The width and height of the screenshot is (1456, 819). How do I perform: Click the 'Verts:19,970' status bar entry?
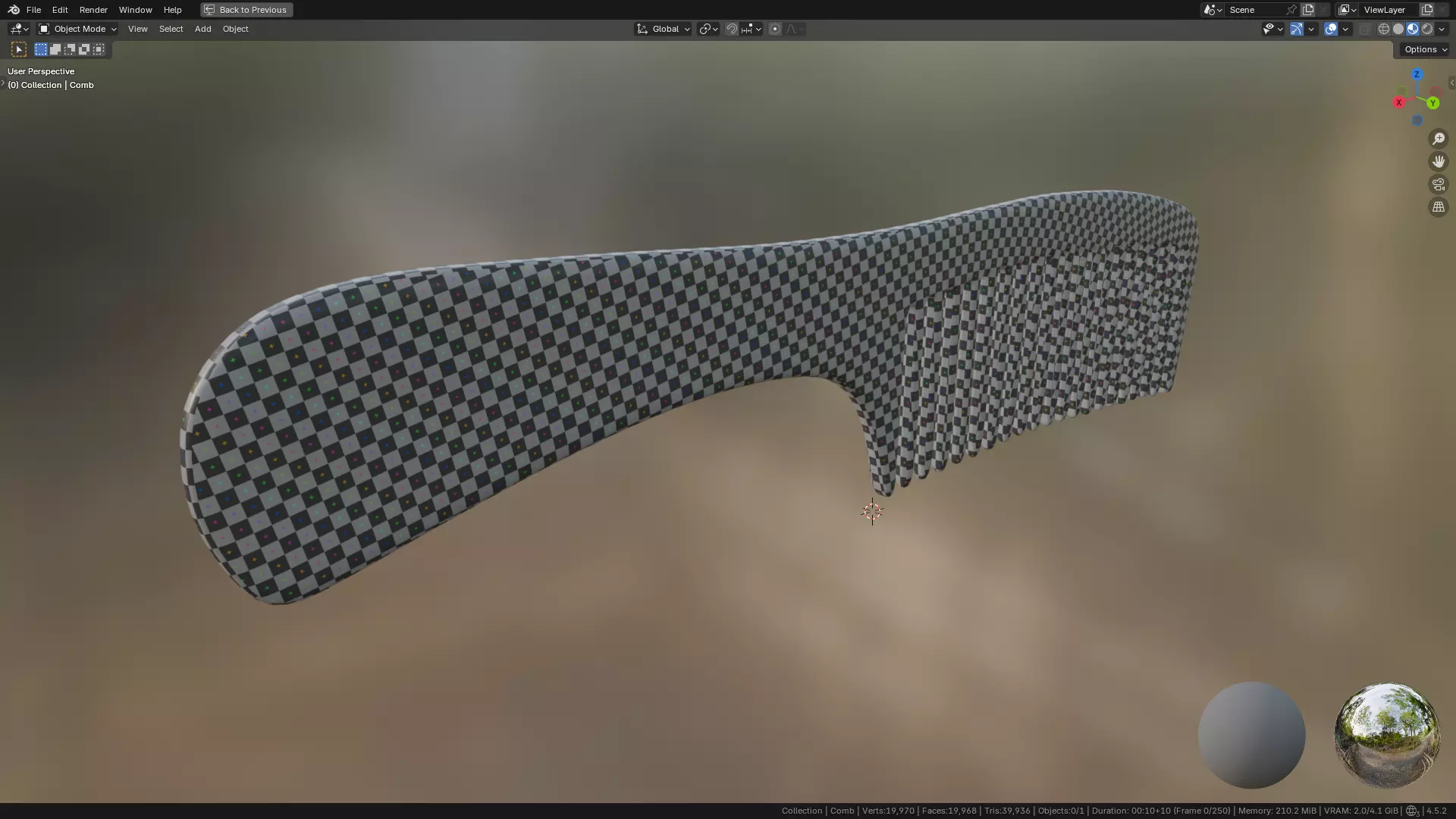point(888,811)
